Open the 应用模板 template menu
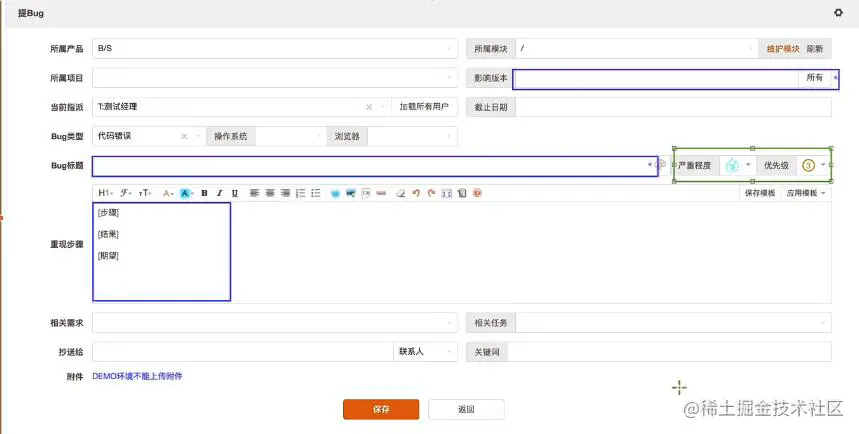The height and width of the screenshot is (434, 859). point(805,193)
